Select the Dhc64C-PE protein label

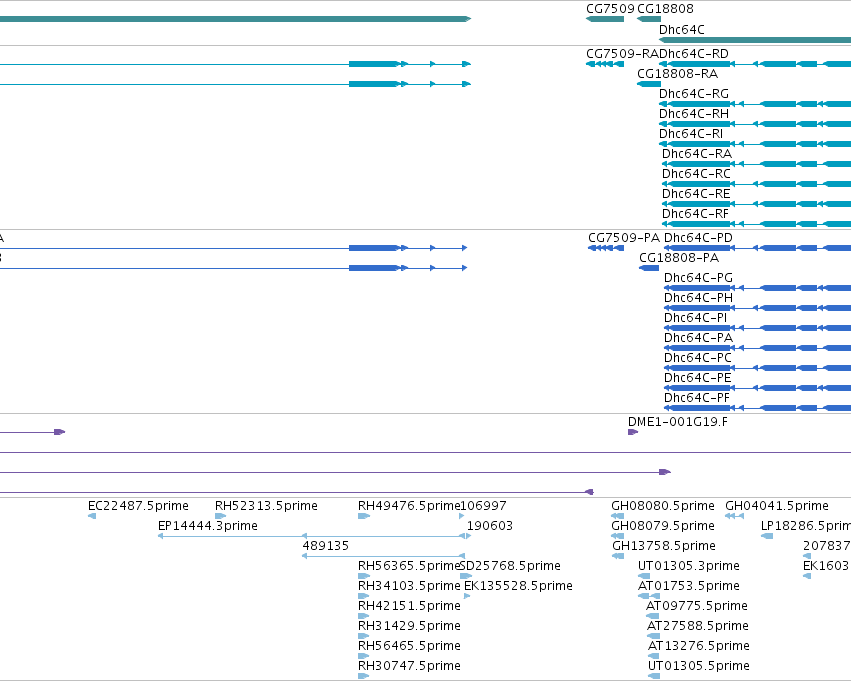pos(698,379)
